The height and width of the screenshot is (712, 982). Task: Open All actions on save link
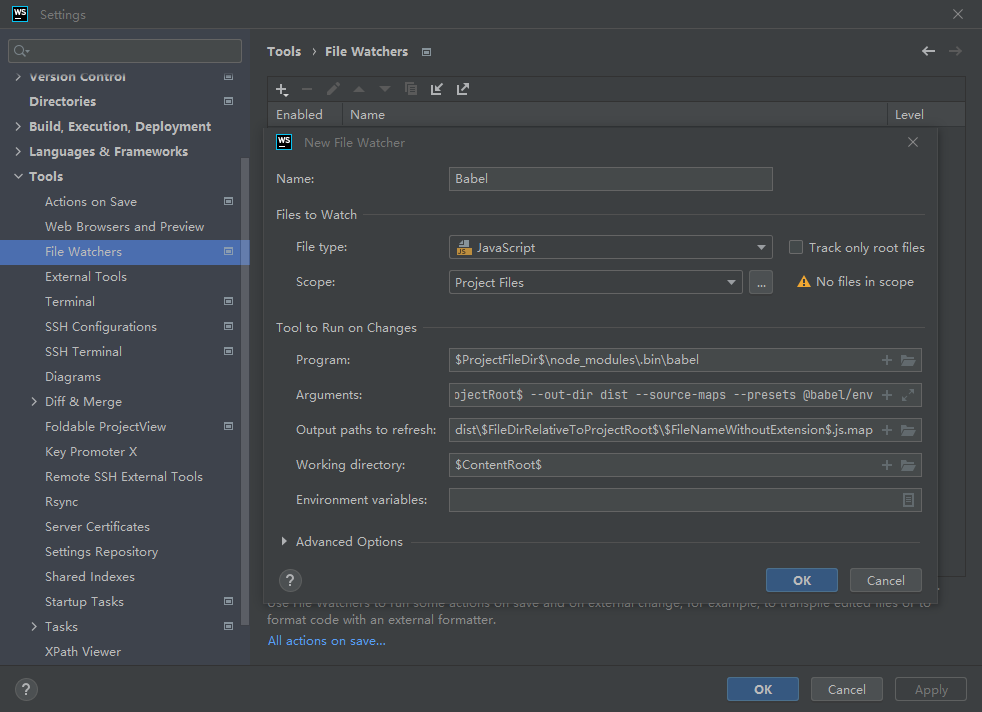[x=326, y=641]
